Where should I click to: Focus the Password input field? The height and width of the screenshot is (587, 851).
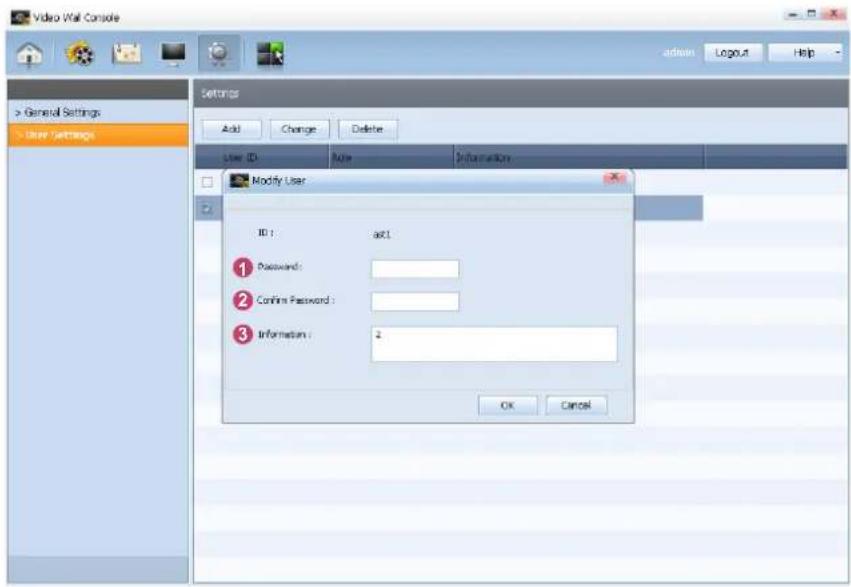[415, 269]
